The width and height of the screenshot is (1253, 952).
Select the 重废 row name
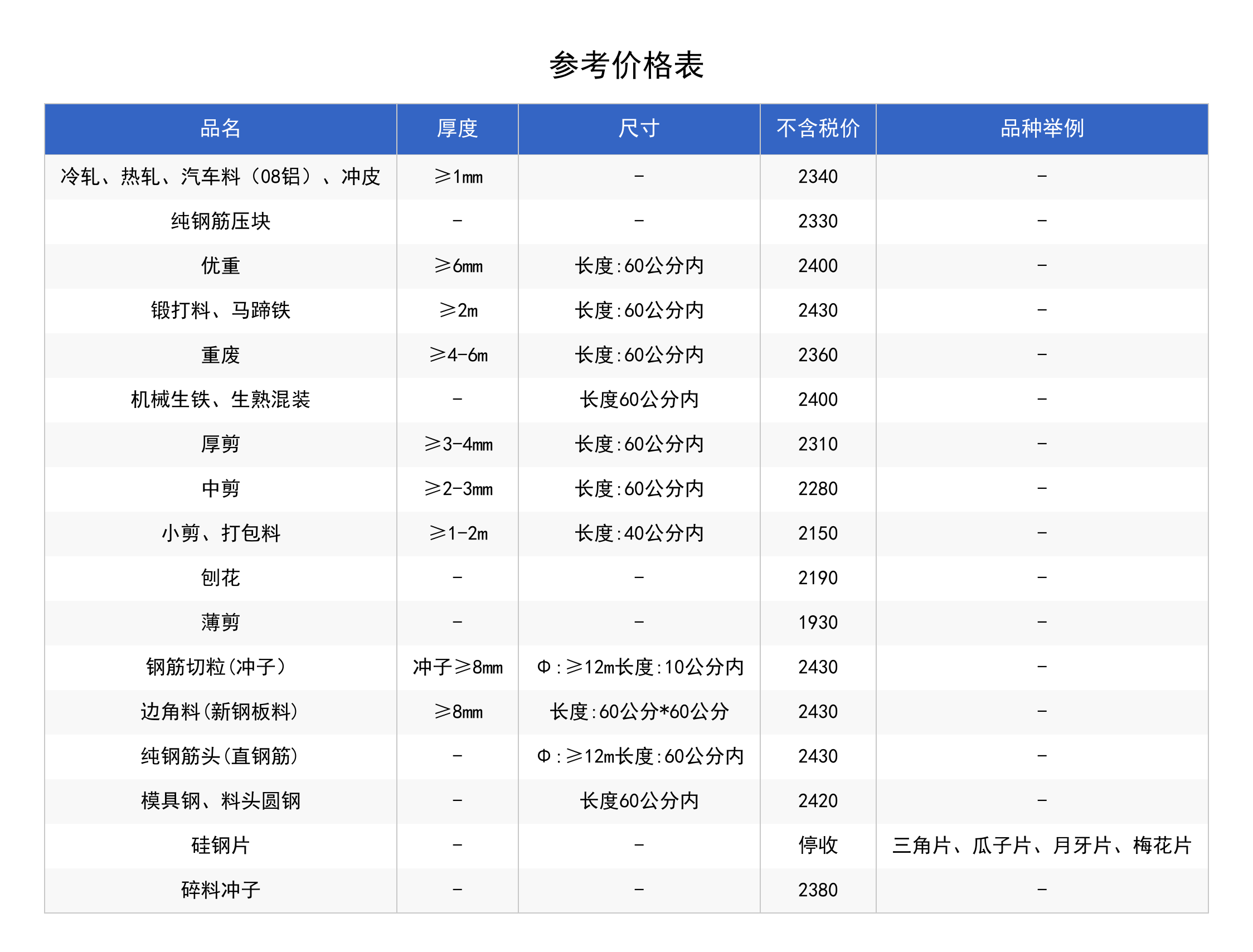(221, 355)
